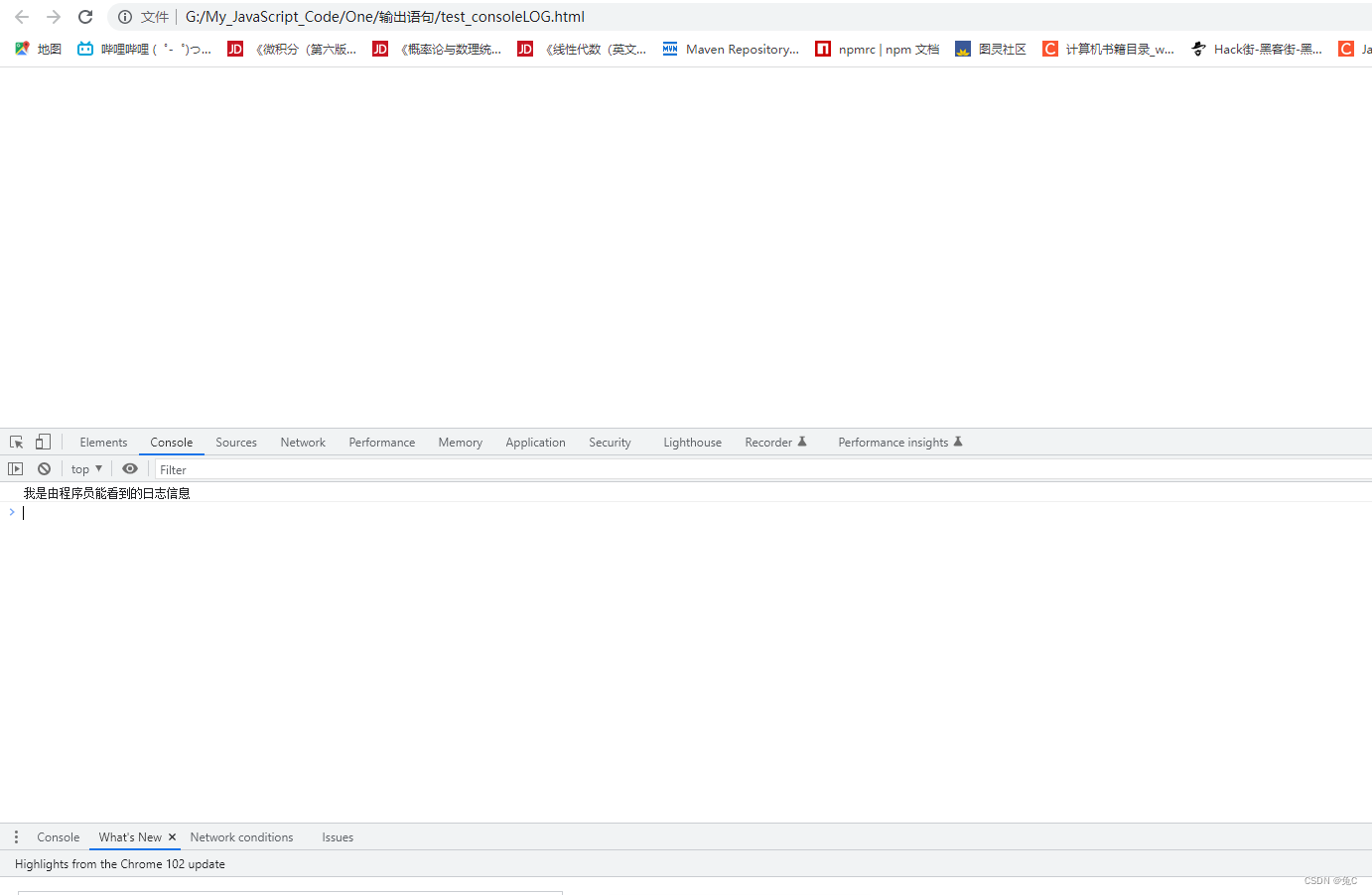The width and height of the screenshot is (1372, 895).
Task: Select the Chrome 102 update highlights text
Action: click(120, 864)
